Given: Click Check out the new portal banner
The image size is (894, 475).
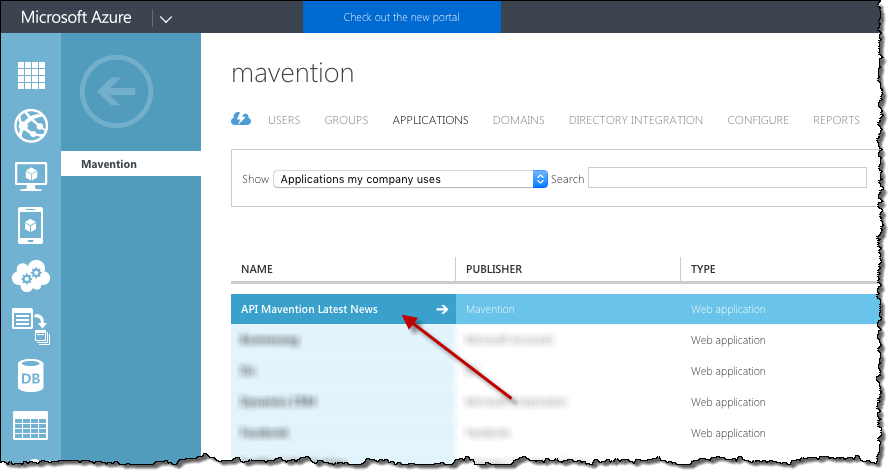Looking at the screenshot, I should (x=401, y=17).
